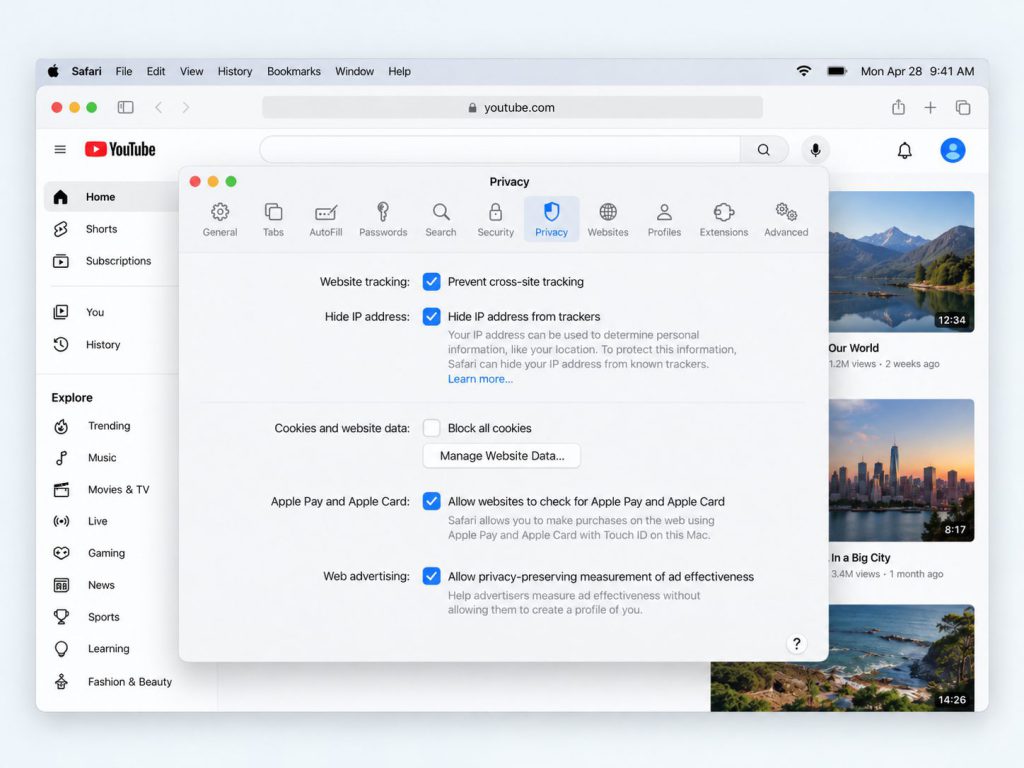The width and height of the screenshot is (1024, 768).
Task: Open the History menu in menu bar
Action: coord(234,71)
